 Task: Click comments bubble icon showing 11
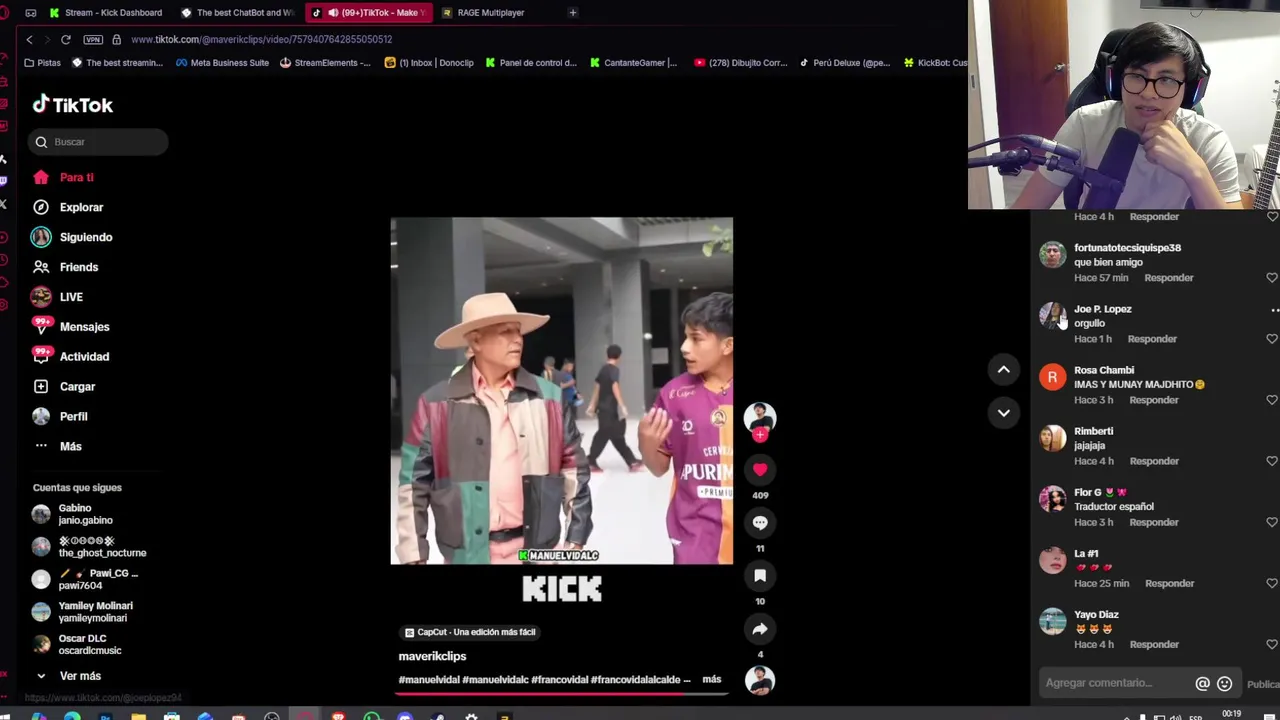pos(760,522)
